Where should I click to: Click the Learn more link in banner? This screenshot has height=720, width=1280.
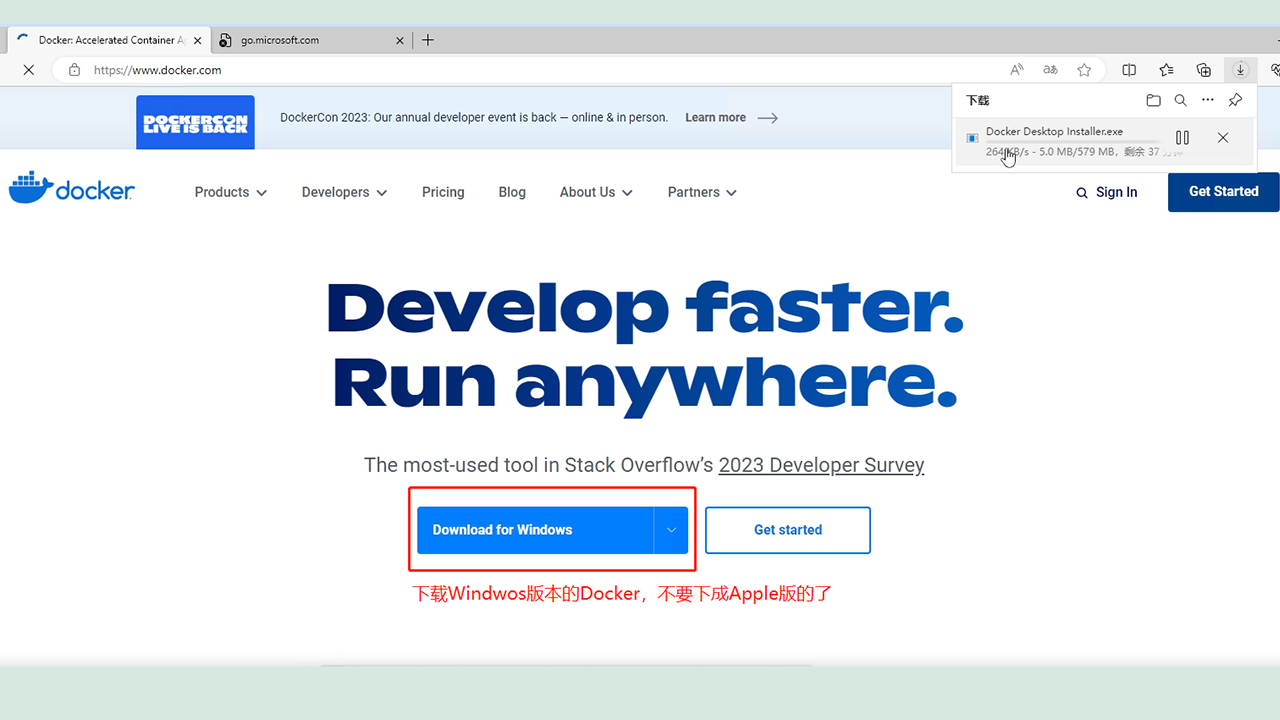pyautogui.click(x=715, y=118)
